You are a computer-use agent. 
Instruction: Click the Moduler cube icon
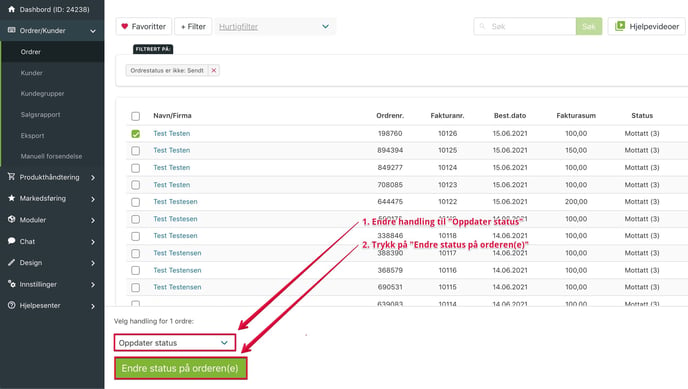pos(11,219)
